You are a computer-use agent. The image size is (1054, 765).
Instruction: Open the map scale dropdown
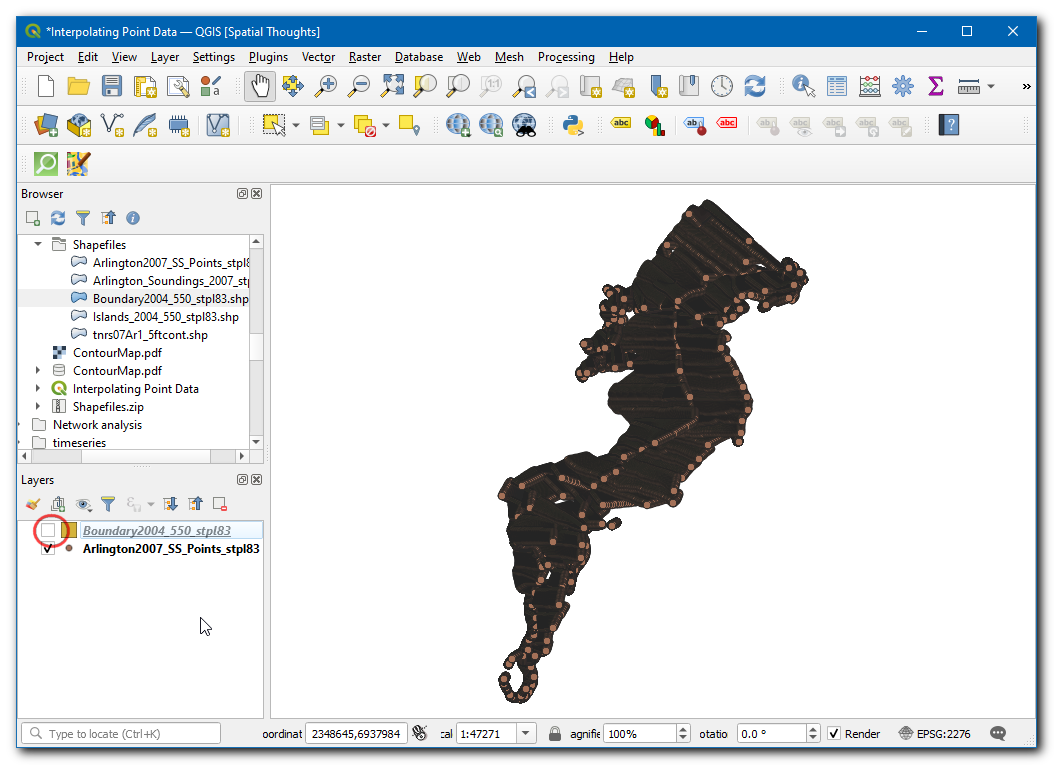[x=526, y=734]
